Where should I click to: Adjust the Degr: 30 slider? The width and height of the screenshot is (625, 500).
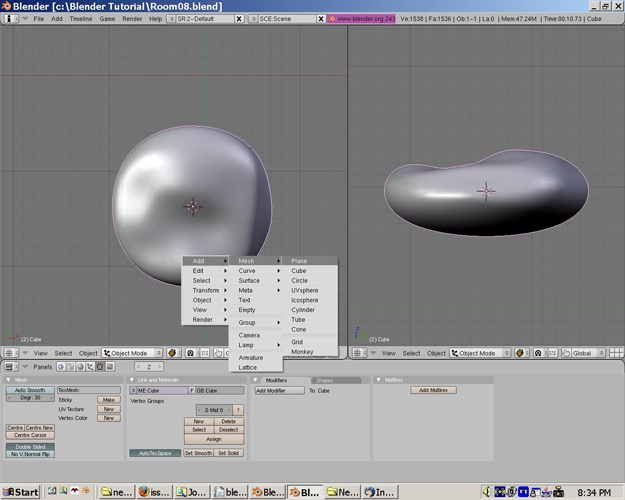[29, 398]
